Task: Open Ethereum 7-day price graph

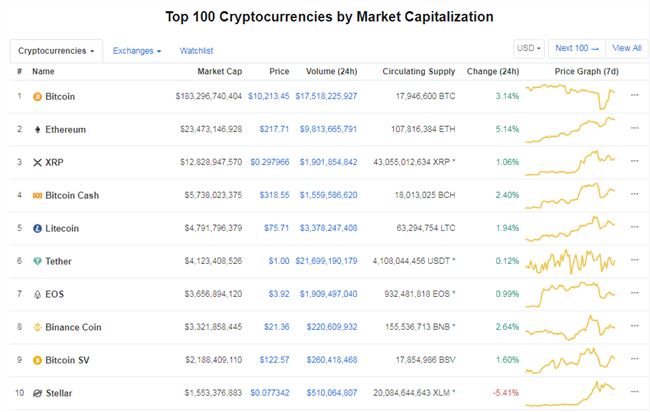Action: (x=570, y=130)
